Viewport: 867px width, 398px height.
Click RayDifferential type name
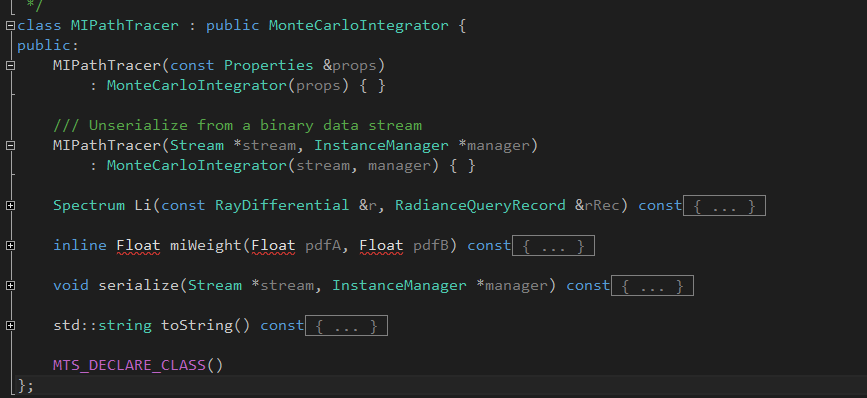pyautogui.click(x=282, y=206)
